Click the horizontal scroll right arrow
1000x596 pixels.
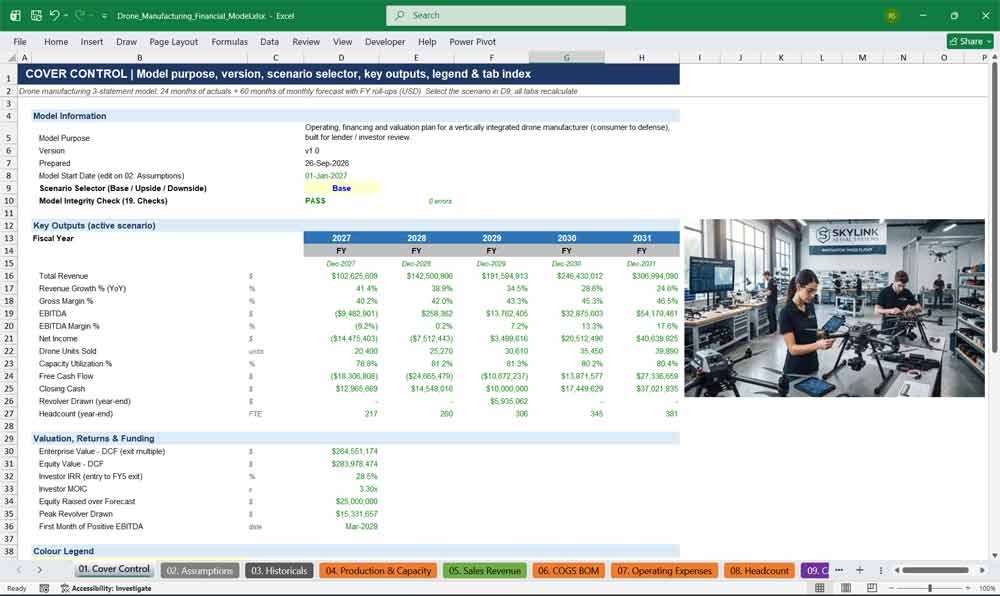coord(982,570)
